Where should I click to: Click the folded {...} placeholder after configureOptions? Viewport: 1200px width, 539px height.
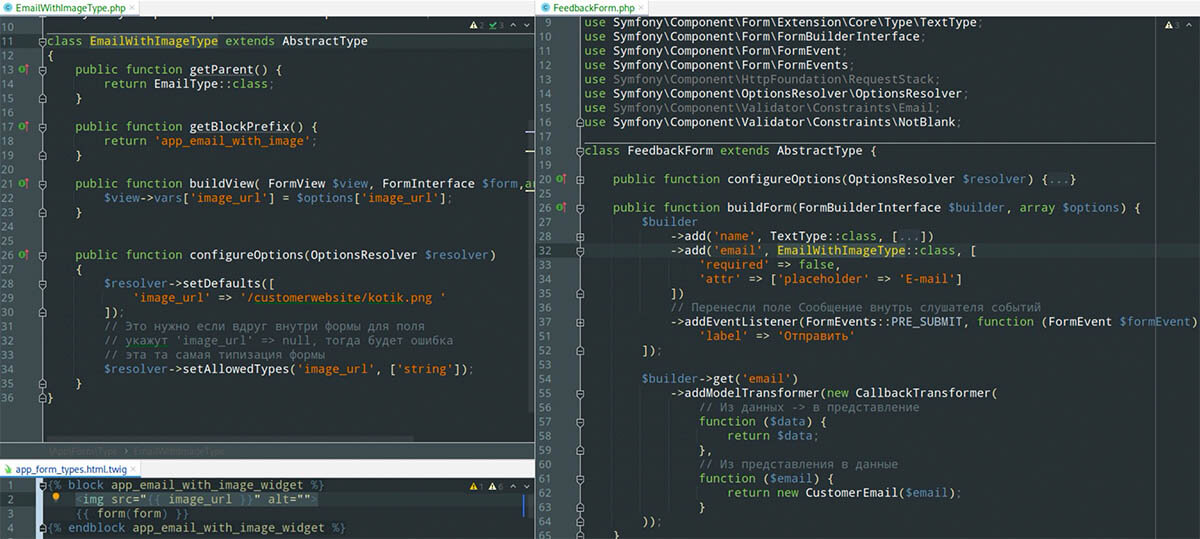pos(1058,179)
